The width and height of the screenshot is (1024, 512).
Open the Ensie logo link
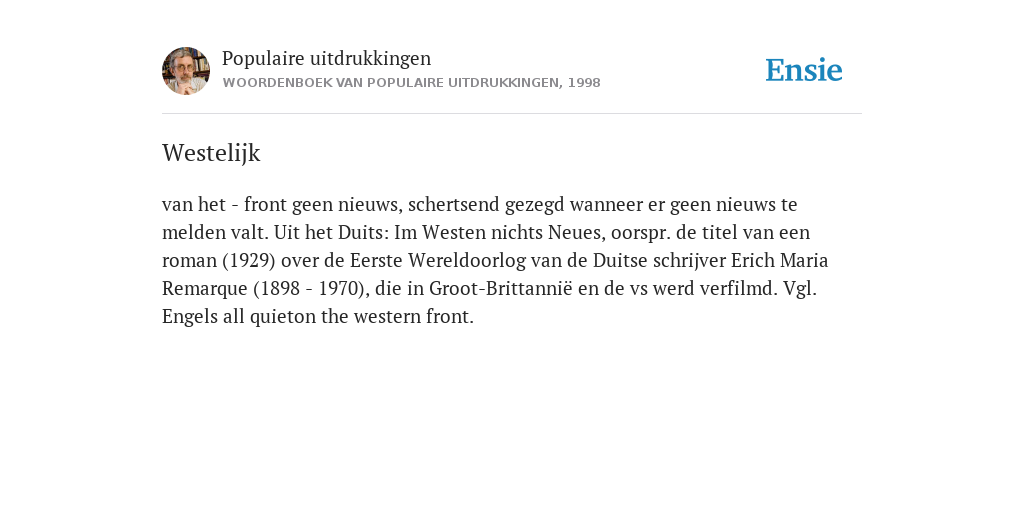pyautogui.click(x=804, y=70)
